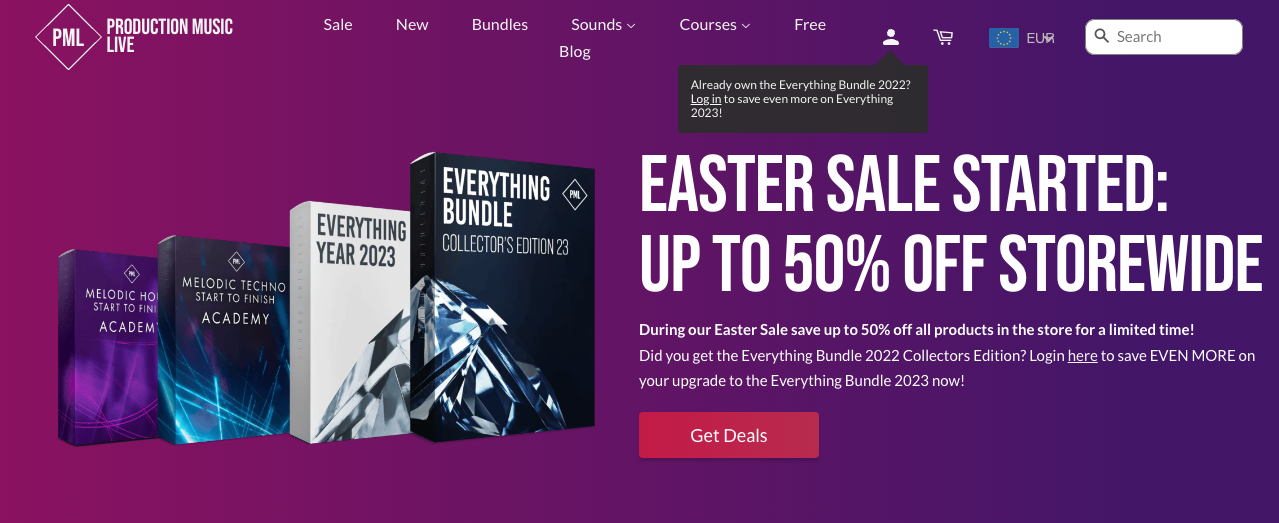Click the PML diamond logo
The image size is (1279, 523).
pos(68,36)
